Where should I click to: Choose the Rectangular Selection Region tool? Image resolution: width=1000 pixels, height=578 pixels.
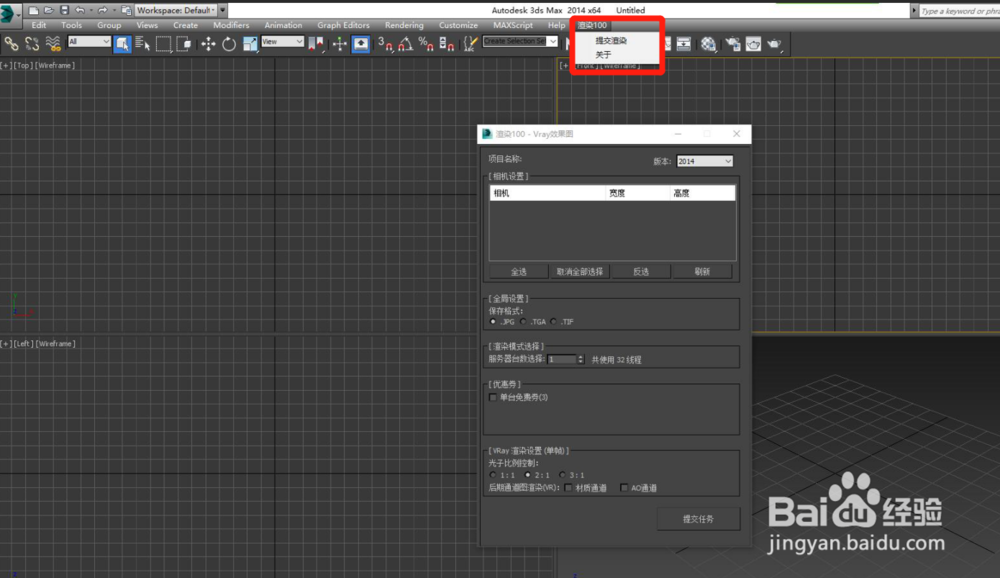tap(163, 43)
